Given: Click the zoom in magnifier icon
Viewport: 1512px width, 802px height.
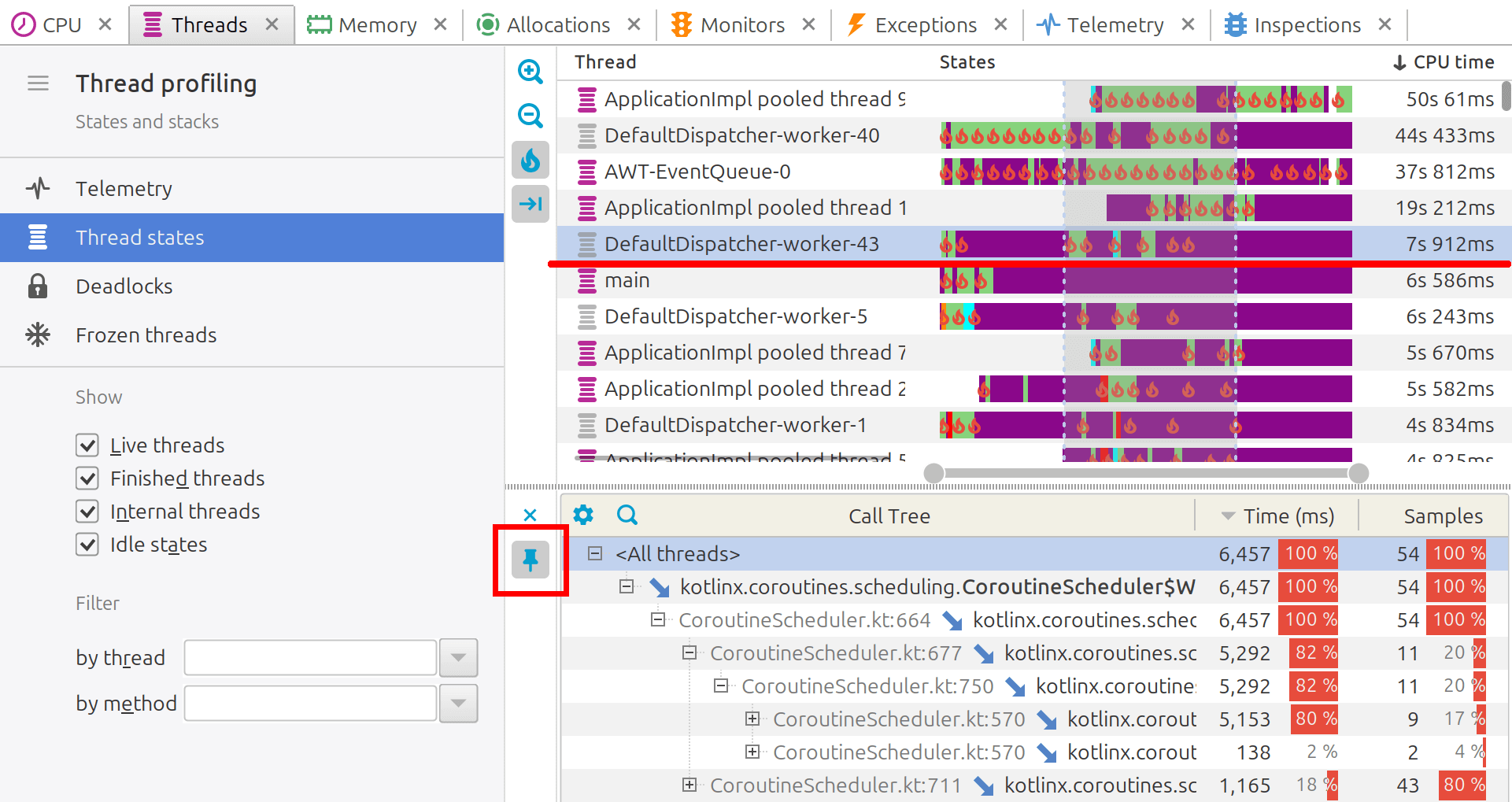Looking at the screenshot, I should pos(530,72).
